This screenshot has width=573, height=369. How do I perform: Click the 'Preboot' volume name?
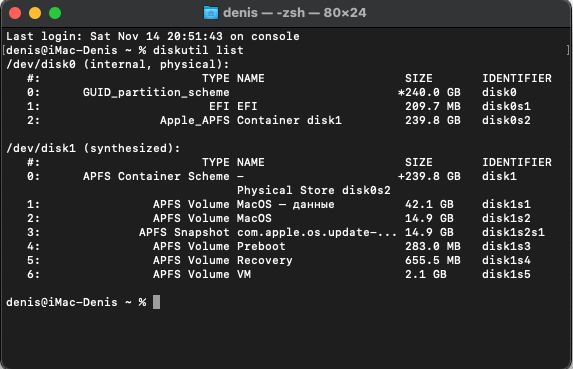(261, 246)
